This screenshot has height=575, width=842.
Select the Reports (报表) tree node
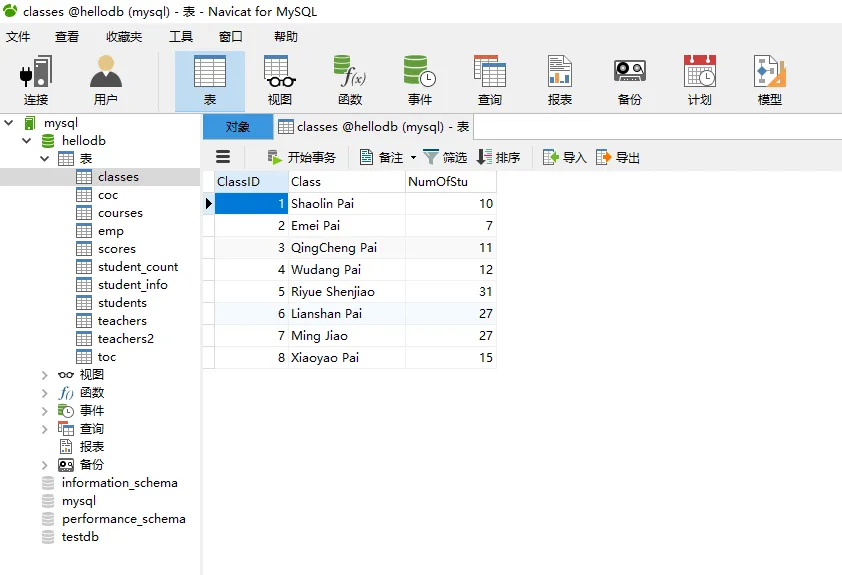click(91, 447)
